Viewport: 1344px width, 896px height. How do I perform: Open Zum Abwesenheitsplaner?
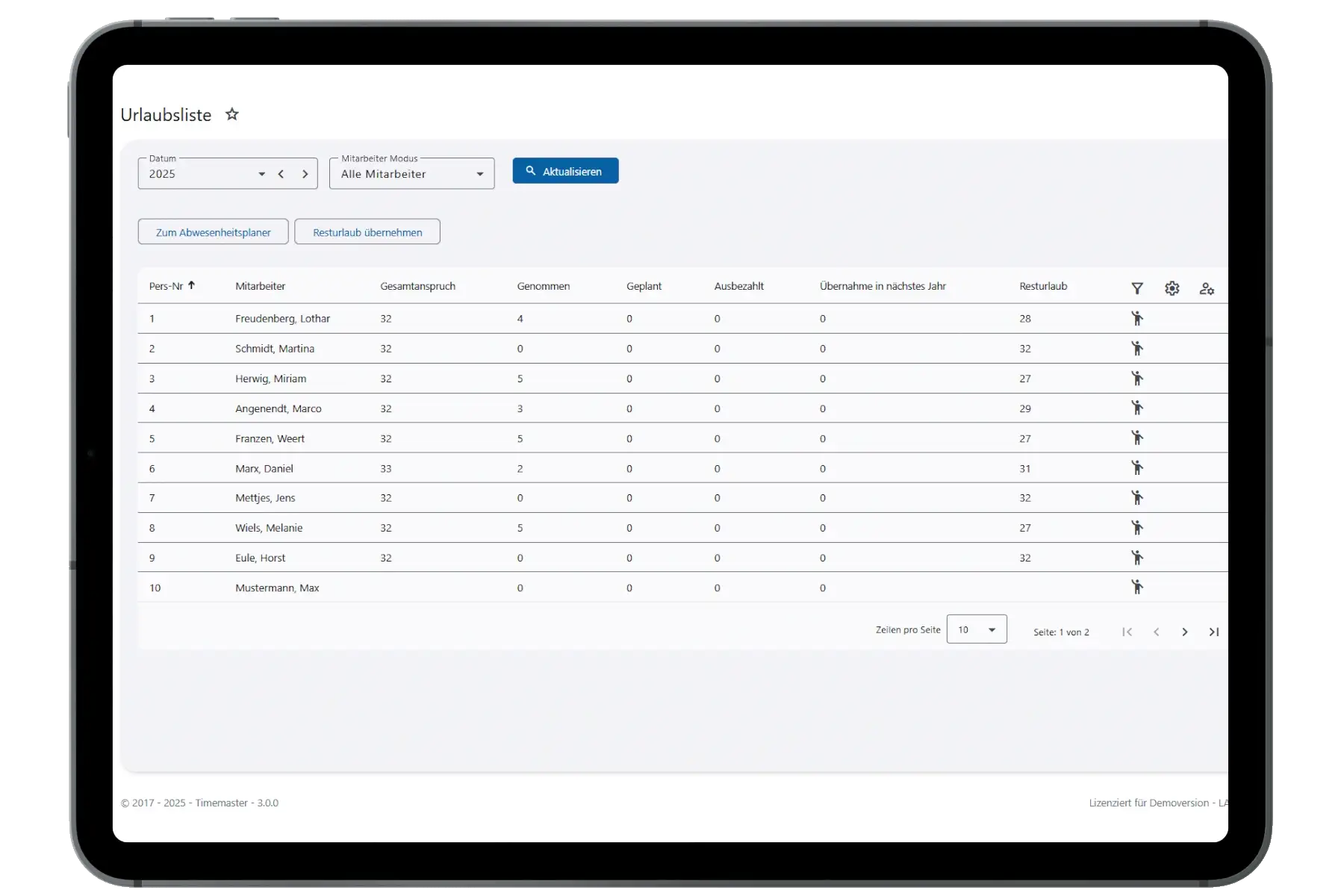tap(213, 232)
